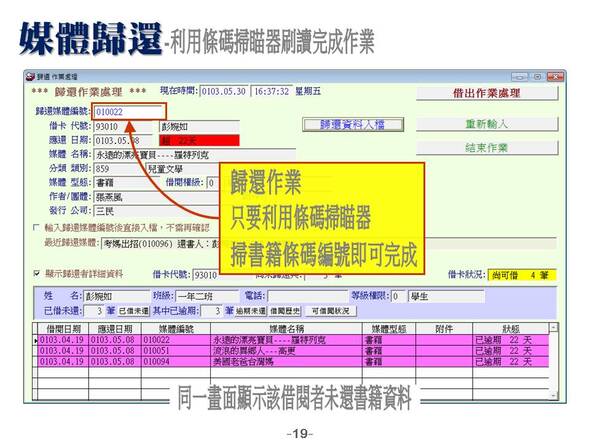This screenshot has height=443, width=590.
Task: Click the 歸還資料入檔 button
Action: [x=353, y=125]
